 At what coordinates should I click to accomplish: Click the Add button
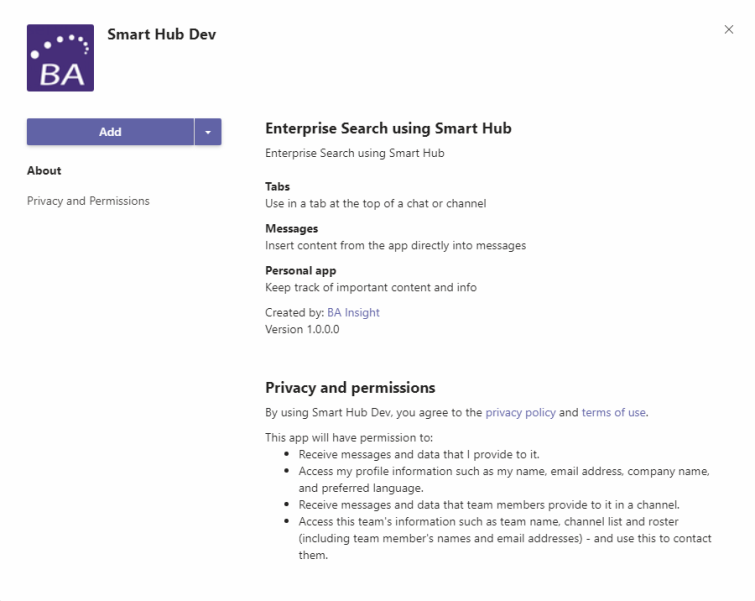coord(110,132)
